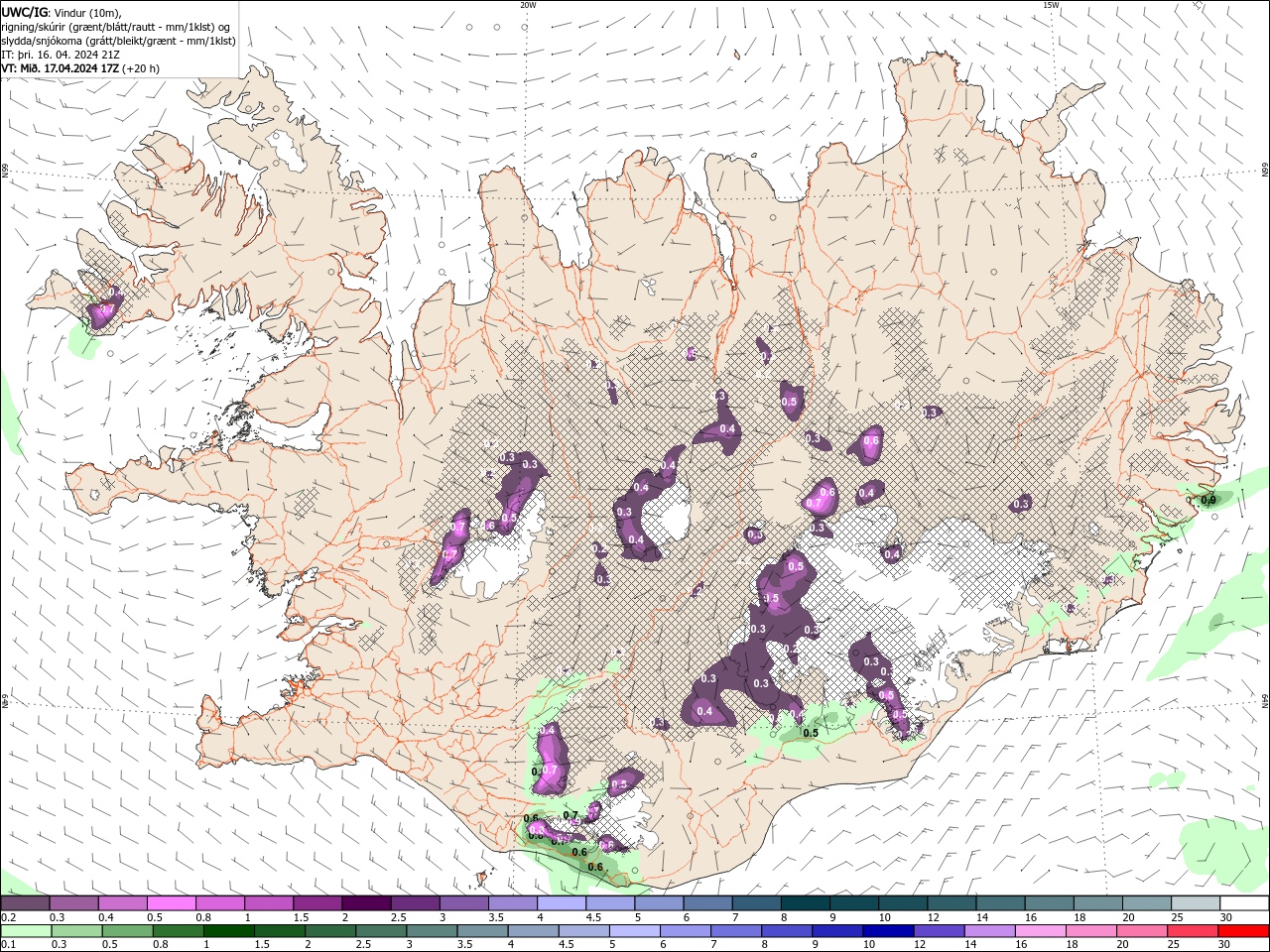
Task: Click the black '0.5' value on the southern green patch
Action: (810, 733)
